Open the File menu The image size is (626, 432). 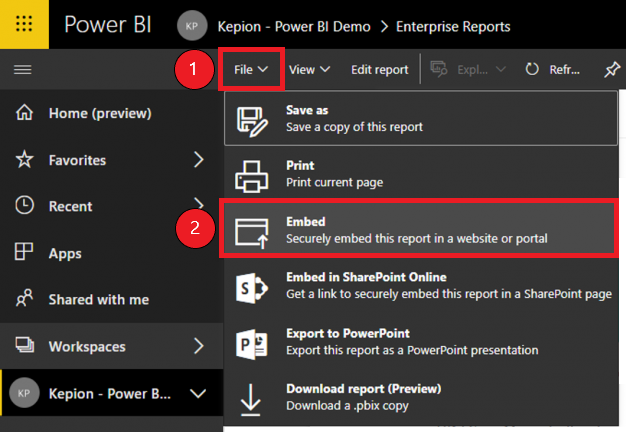[251, 69]
